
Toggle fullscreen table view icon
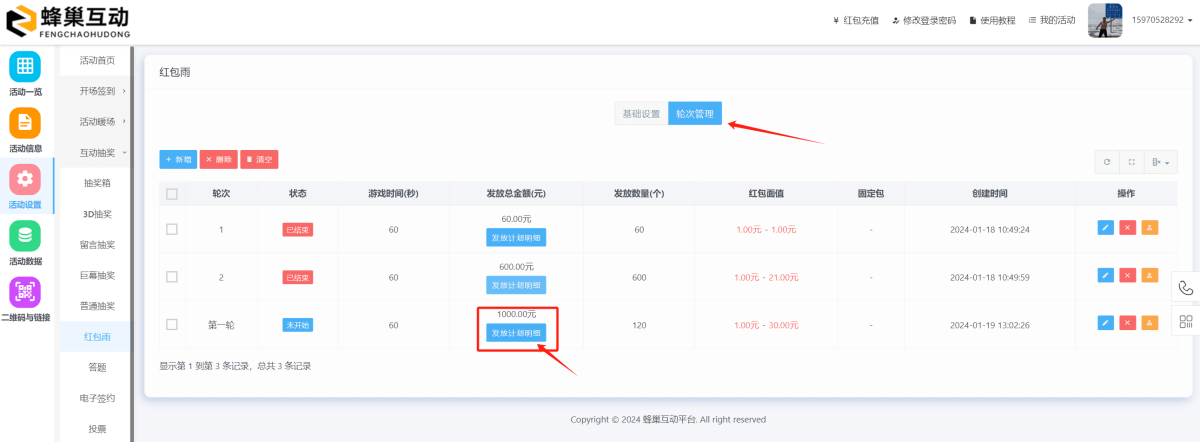[x=1131, y=161]
